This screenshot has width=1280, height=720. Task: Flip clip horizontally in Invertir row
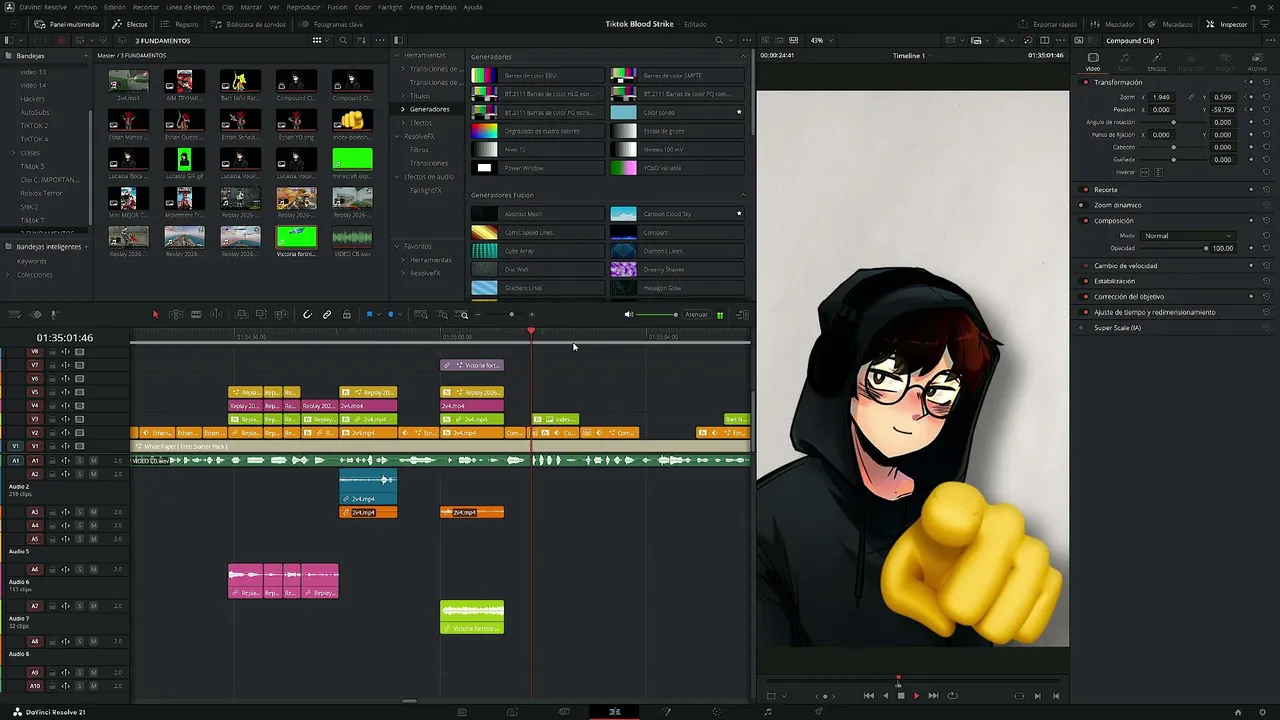1146,172
